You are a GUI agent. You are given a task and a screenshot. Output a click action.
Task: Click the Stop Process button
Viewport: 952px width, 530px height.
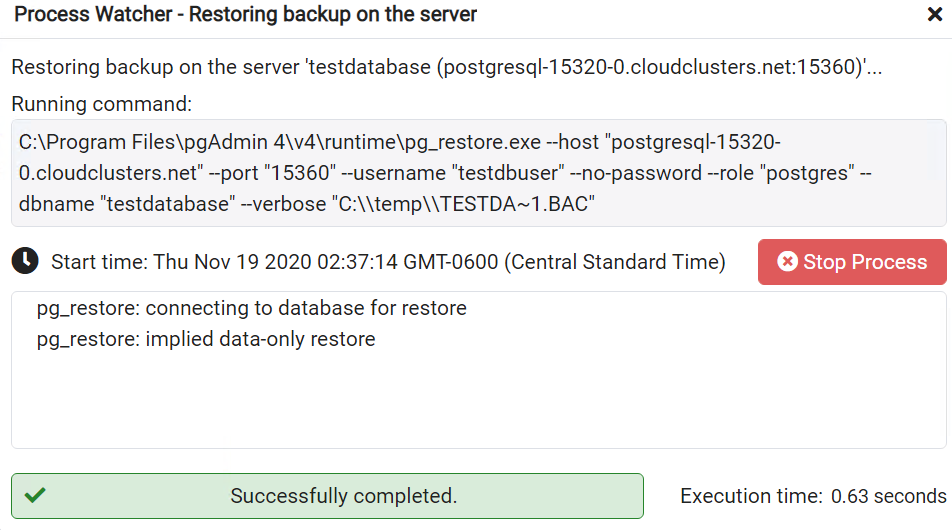(852, 262)
